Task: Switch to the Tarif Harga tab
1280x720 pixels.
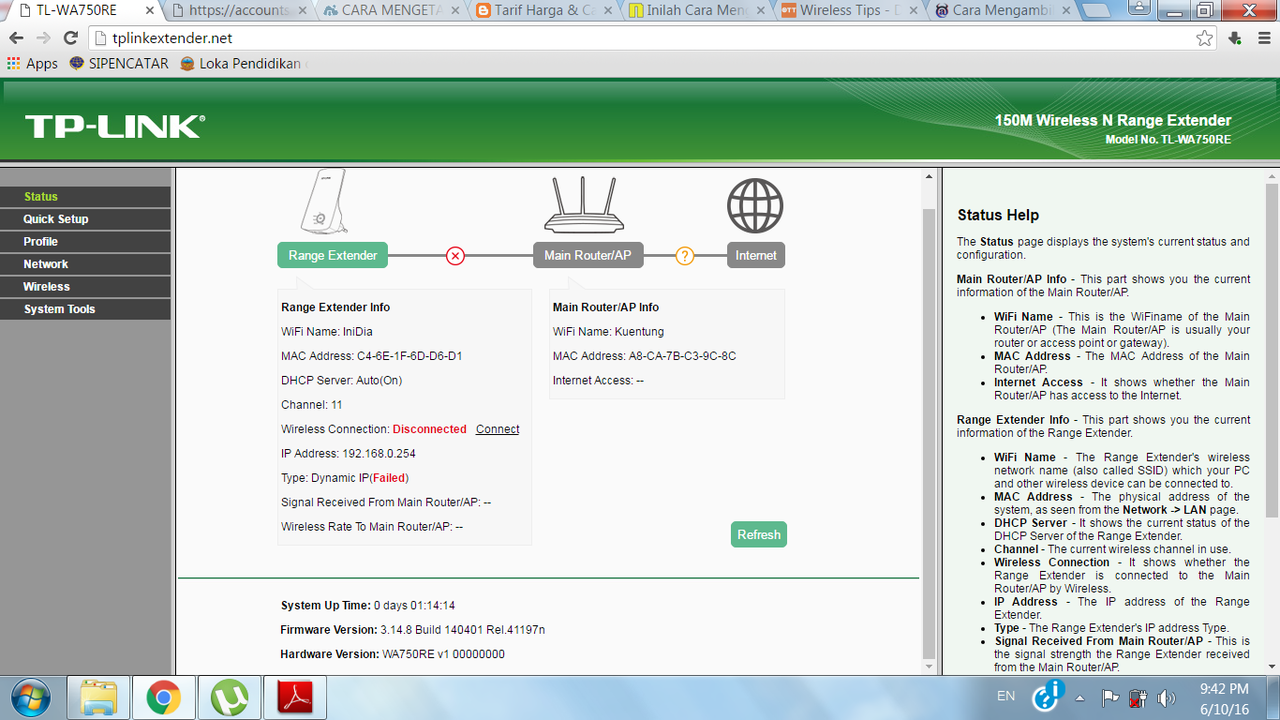Action: point(543,11)
